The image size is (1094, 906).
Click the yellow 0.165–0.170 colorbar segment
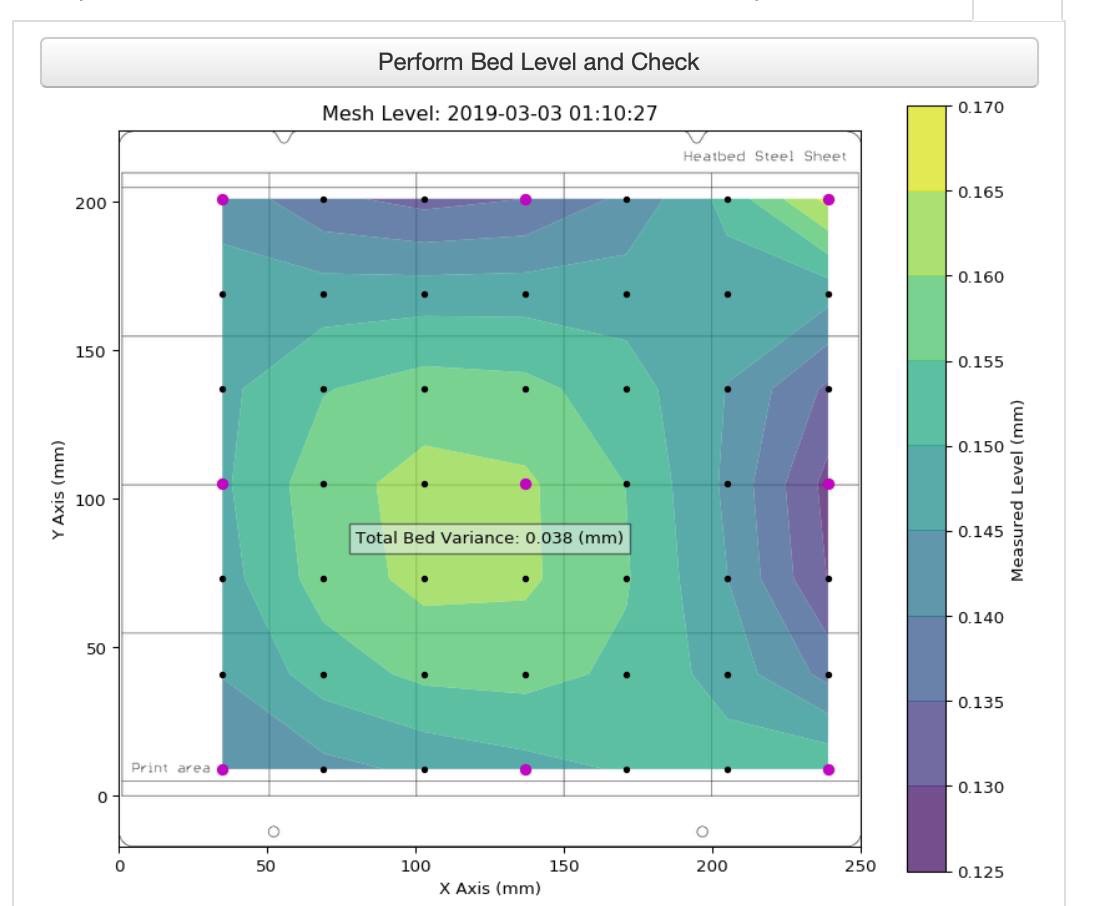tap(927, 149)
